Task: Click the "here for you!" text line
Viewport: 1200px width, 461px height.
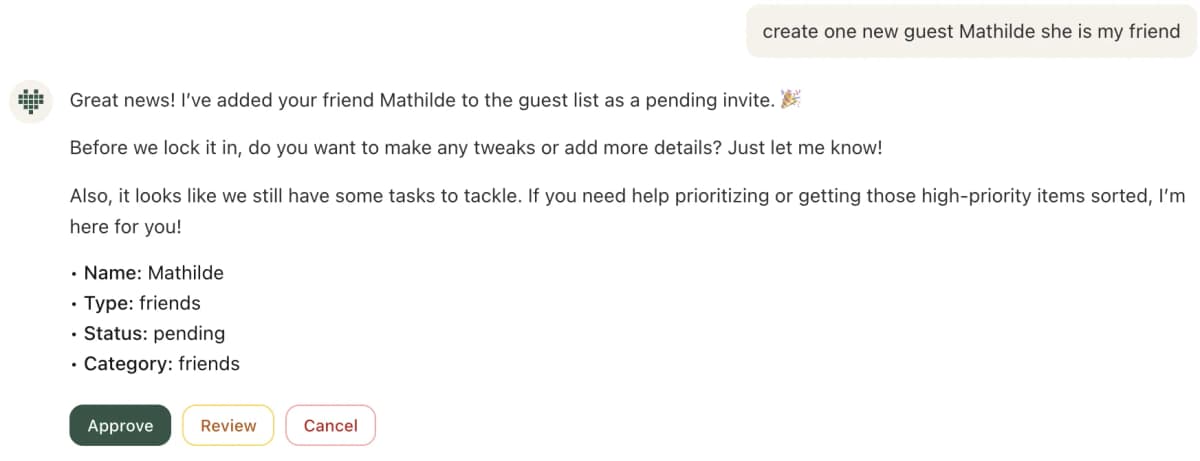Action: pos(126,227)
